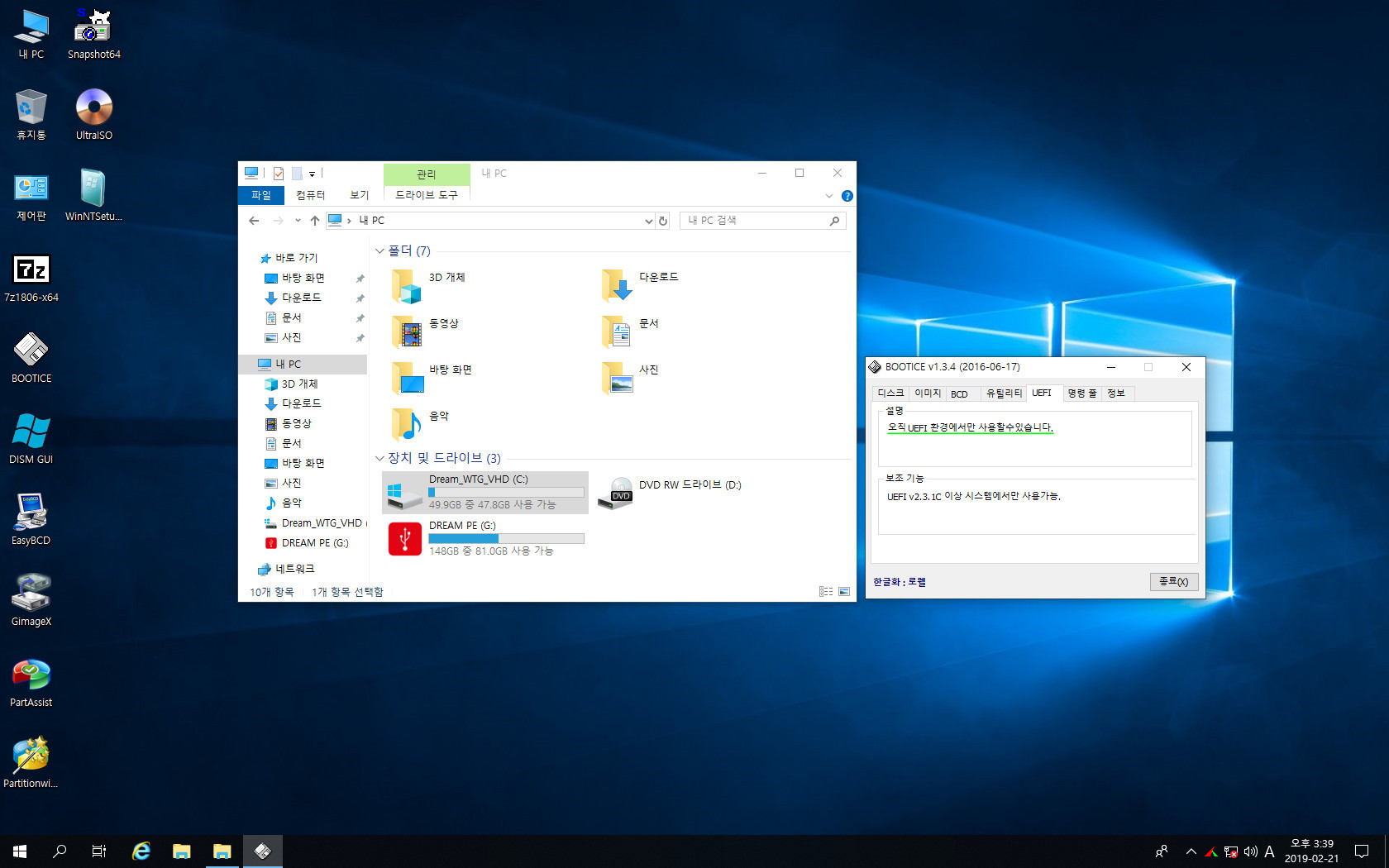Switch to BOOTICE 명령 줄 tab
This screenshot has width=1389, height=868.
pos(1081,393)
